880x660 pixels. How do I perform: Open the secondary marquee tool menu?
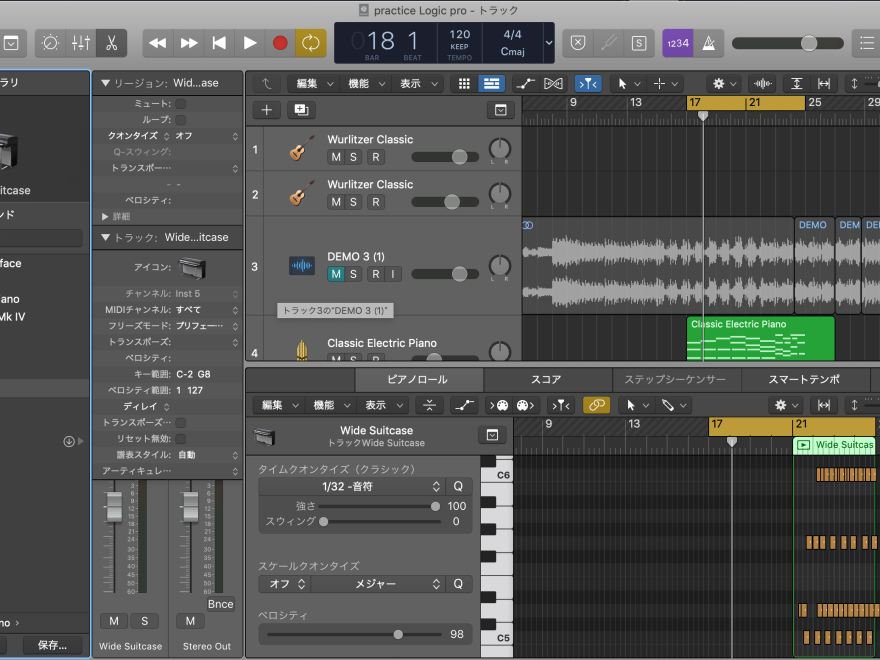tap(666, 84)
